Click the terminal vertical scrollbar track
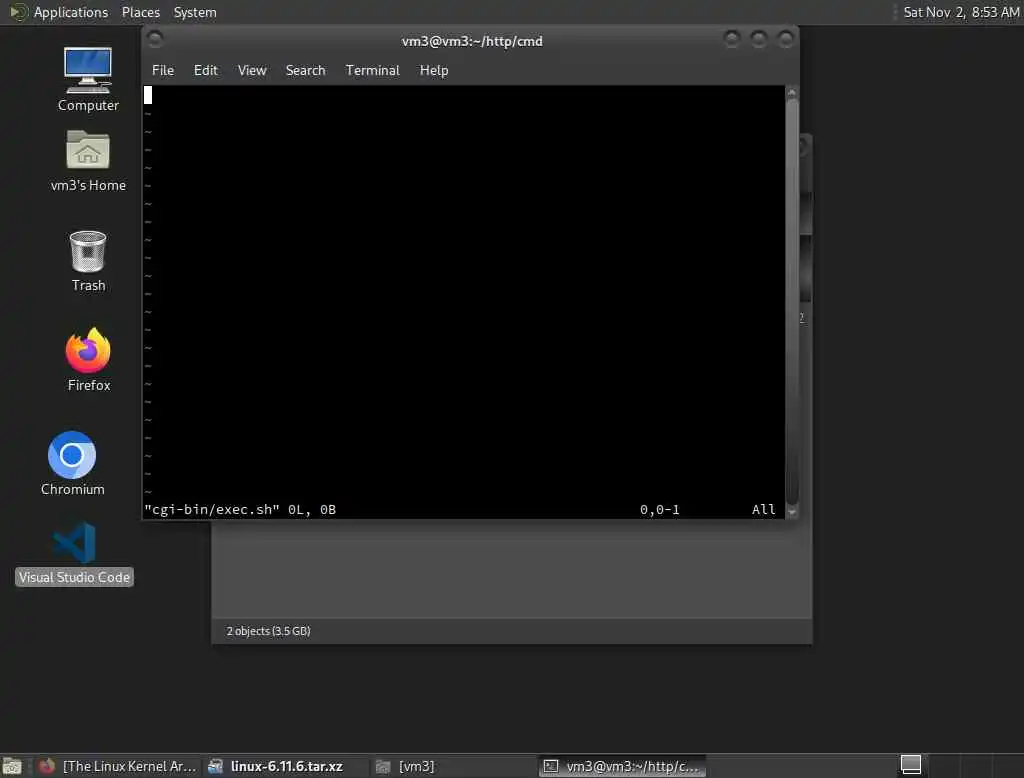The height and width of the screenshot is (778, 1024). [792, 302]
